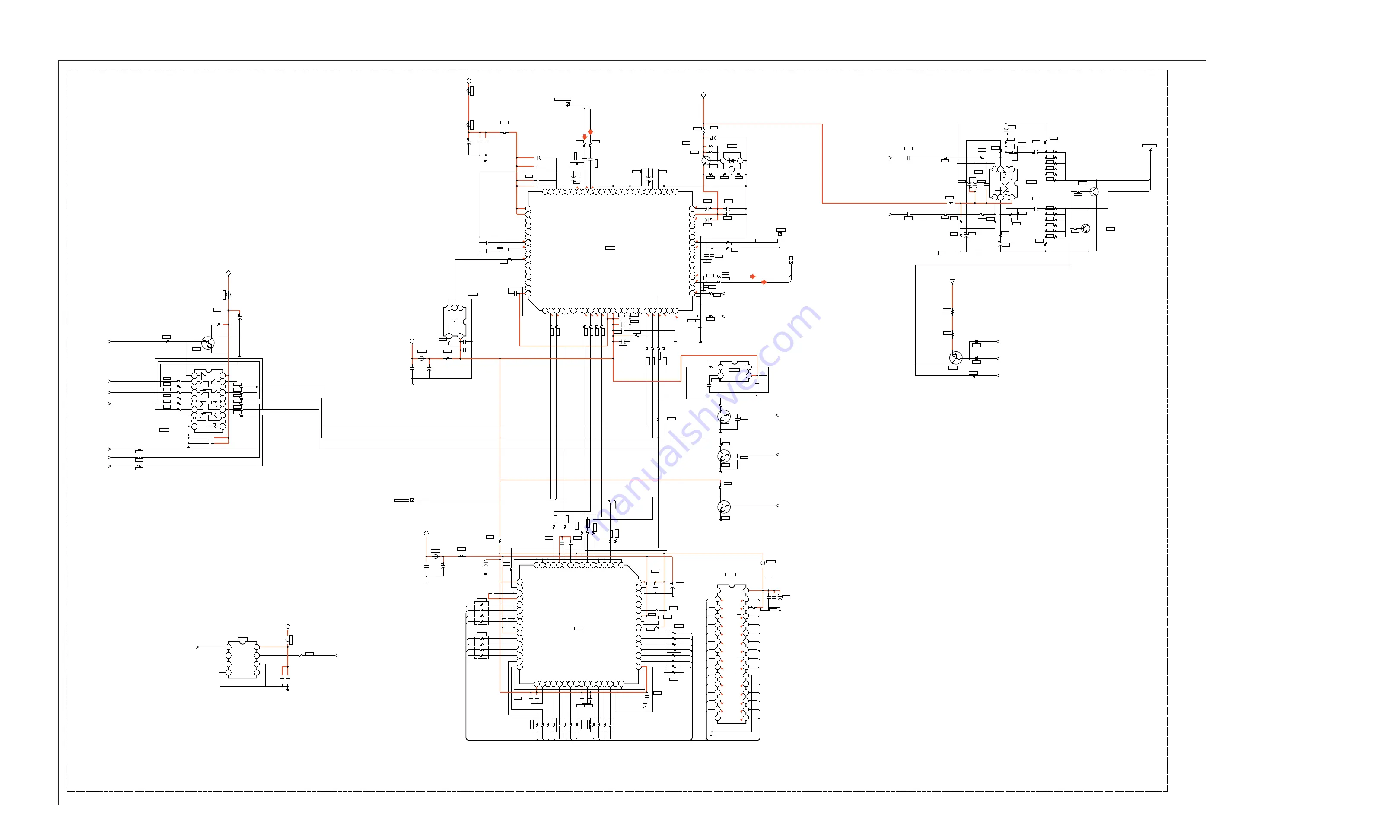Click the top transistor in the middle-right trio

(724, 417)
